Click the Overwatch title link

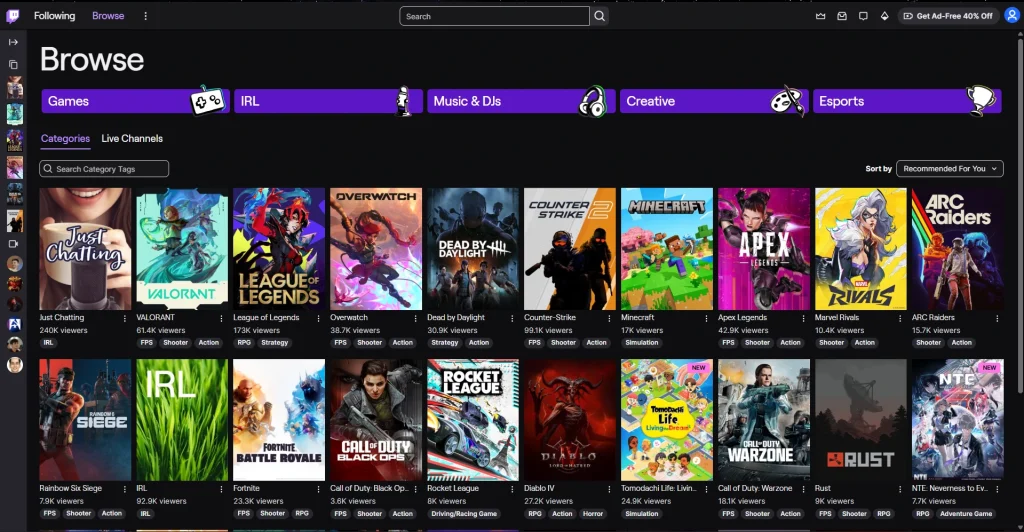[349, 318]
